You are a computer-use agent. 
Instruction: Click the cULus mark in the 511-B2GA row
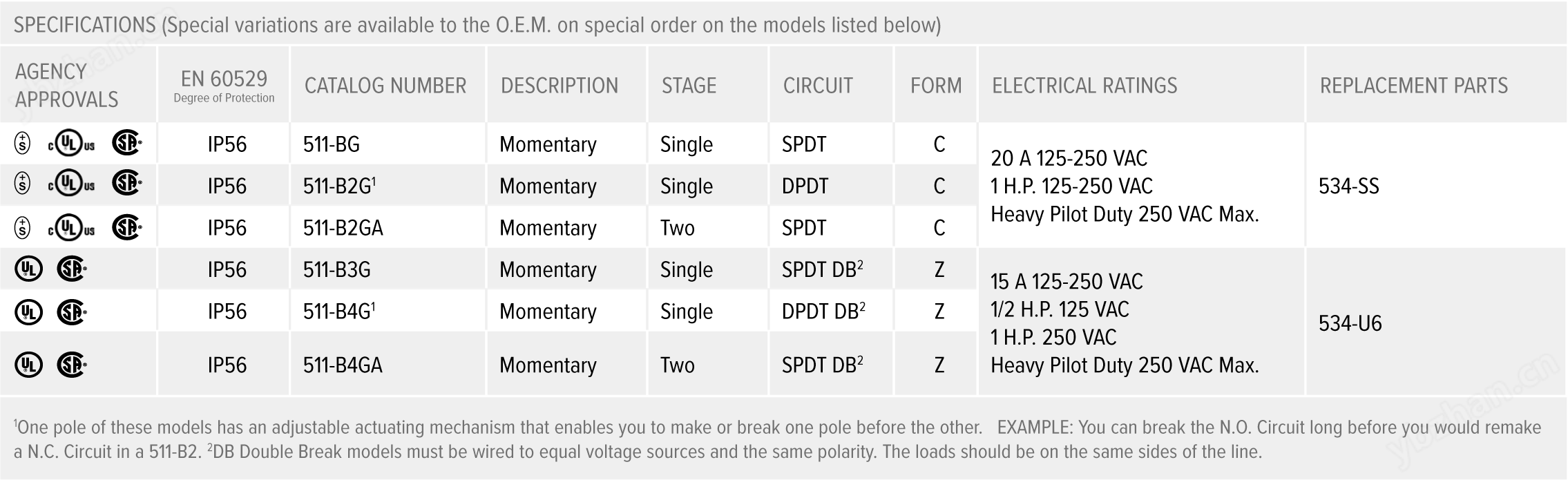[71, 228]
